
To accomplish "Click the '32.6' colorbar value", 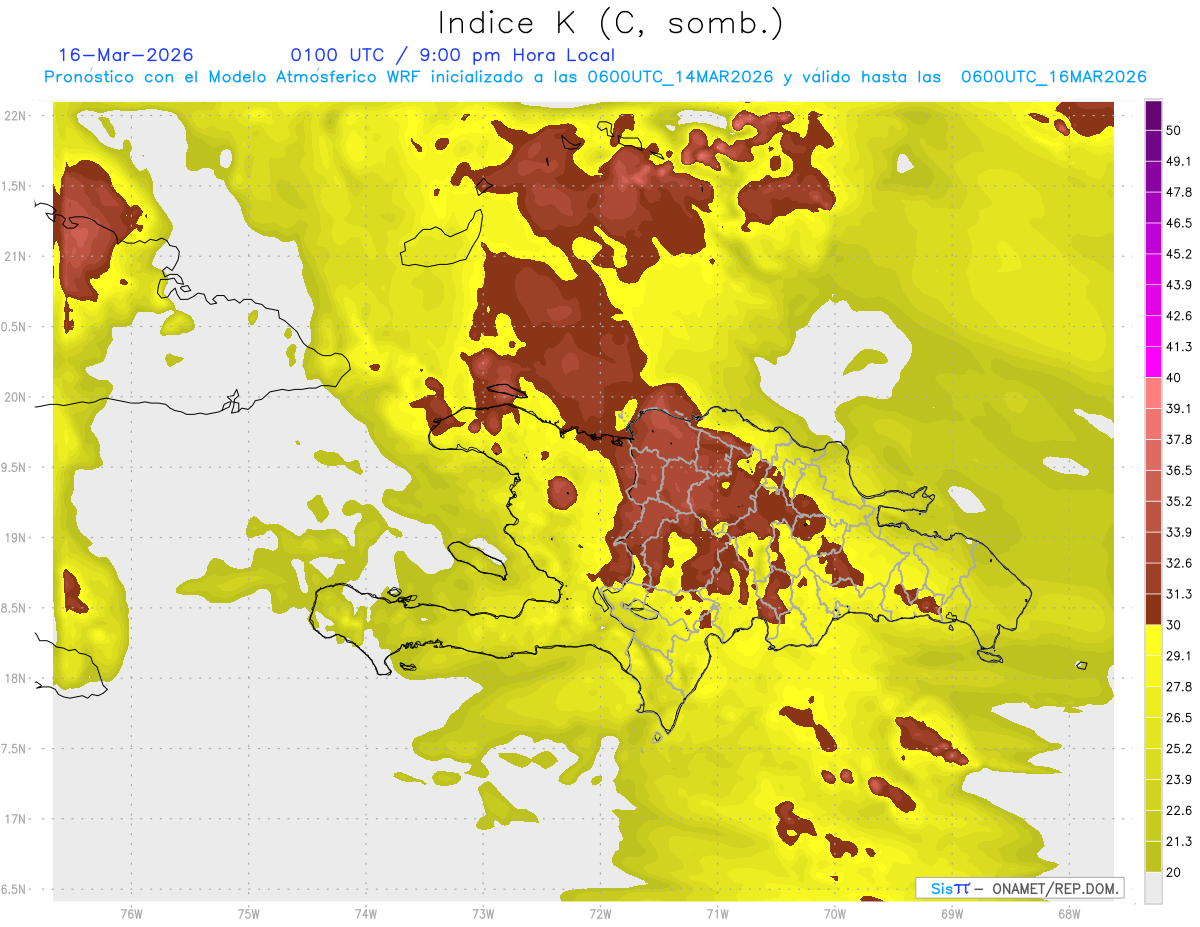I will point(1179,563).
